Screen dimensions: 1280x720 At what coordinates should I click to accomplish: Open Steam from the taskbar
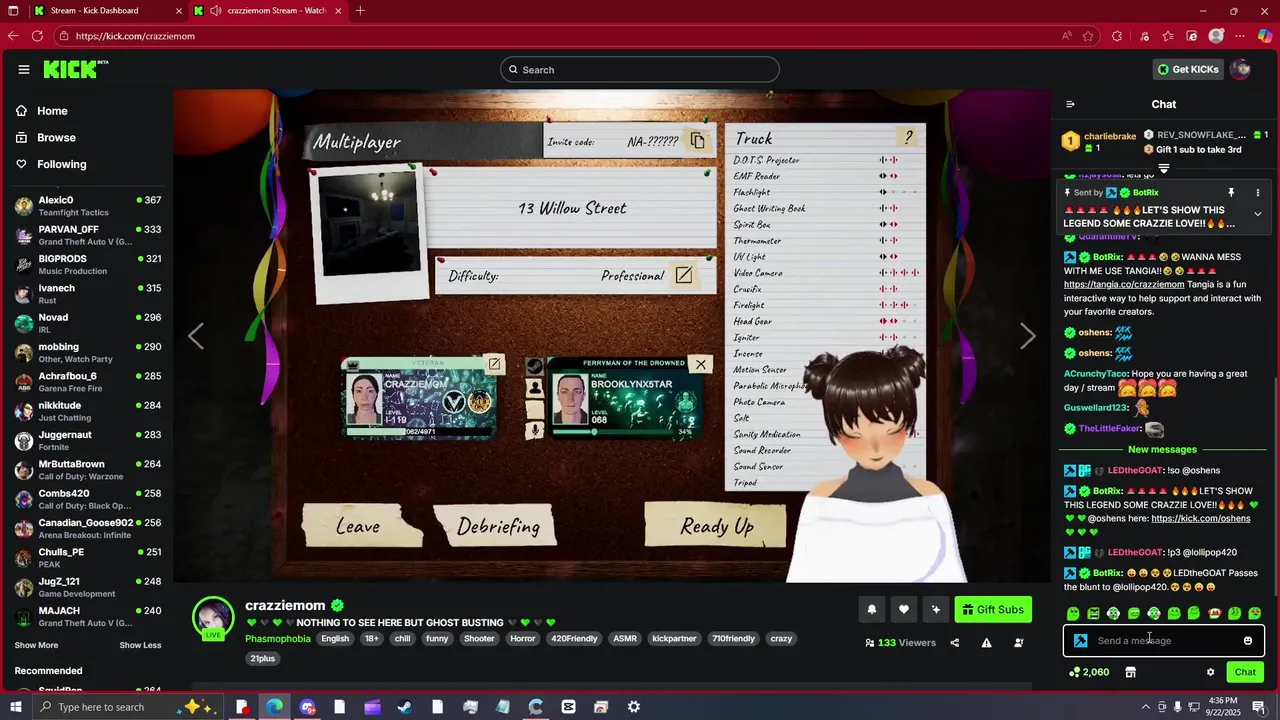405,707
